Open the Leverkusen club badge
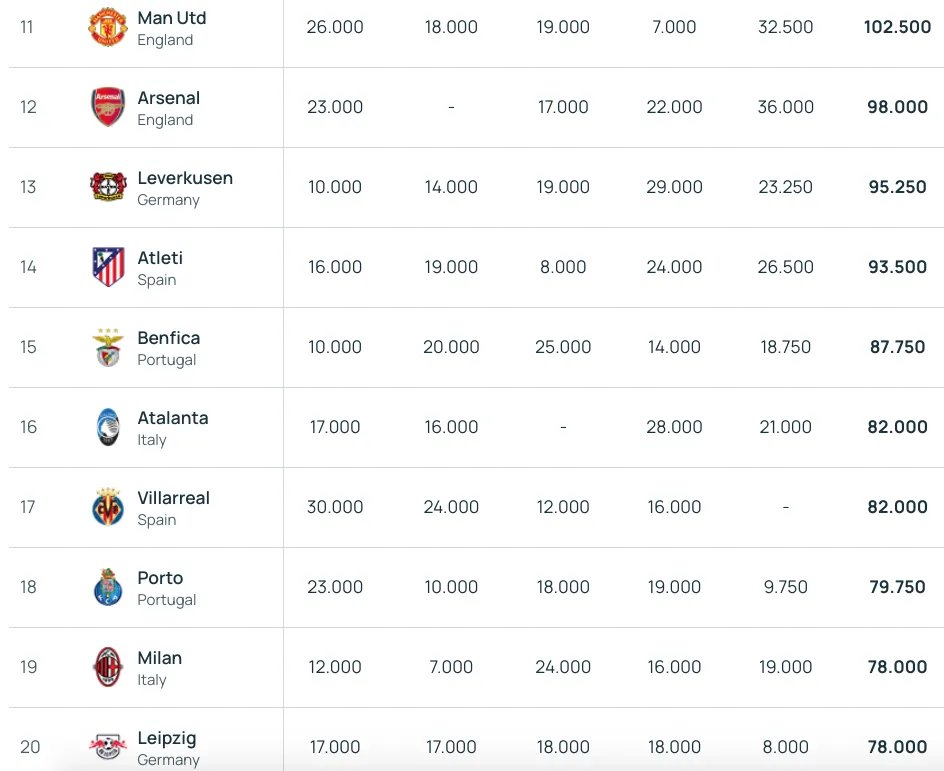944x771 pixels. click(108, 187)
